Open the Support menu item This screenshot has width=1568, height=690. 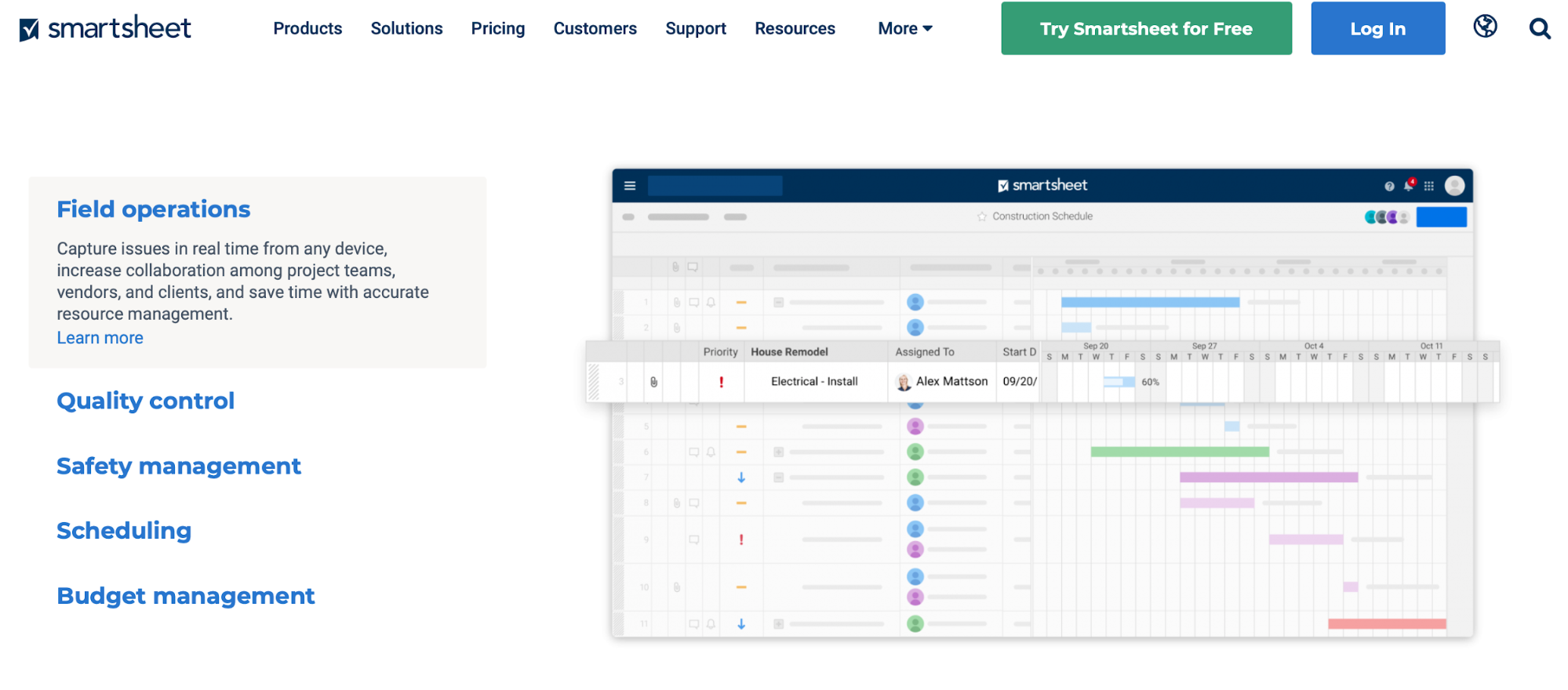[x=696, y=28]
